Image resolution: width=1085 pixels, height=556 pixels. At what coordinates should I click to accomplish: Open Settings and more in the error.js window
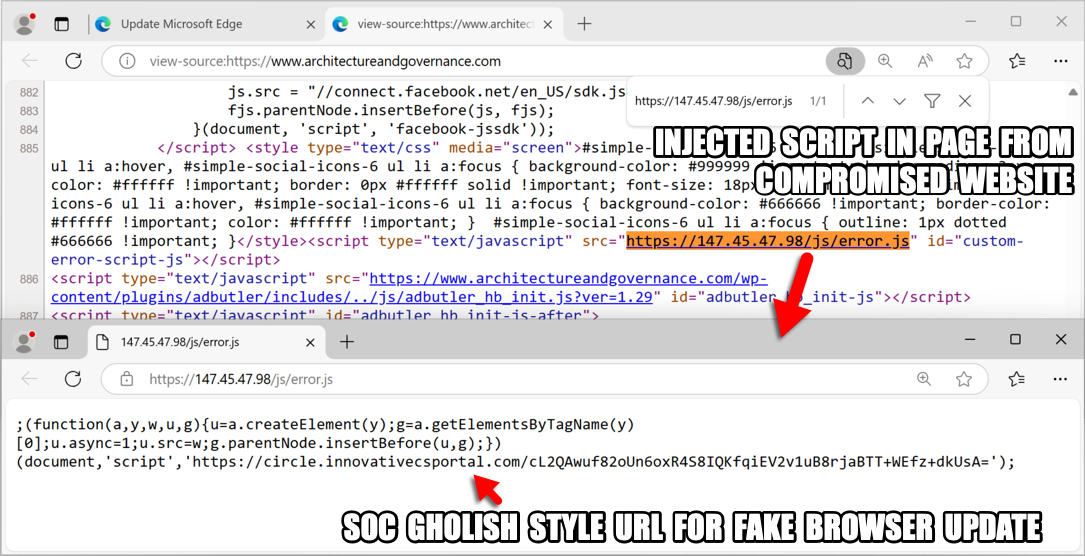[x=1061, y=379]
